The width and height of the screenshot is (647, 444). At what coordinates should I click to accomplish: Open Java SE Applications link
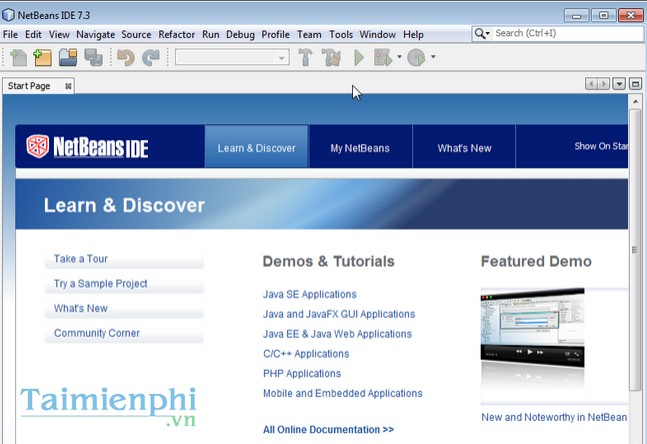(x=309, y=294)
